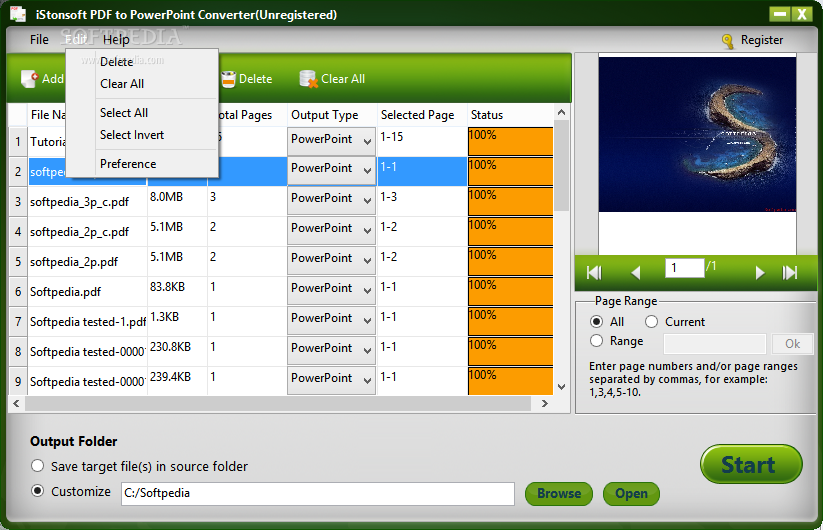
Task: Choose Clear All from the Edit menu
Action: (122, 84)
